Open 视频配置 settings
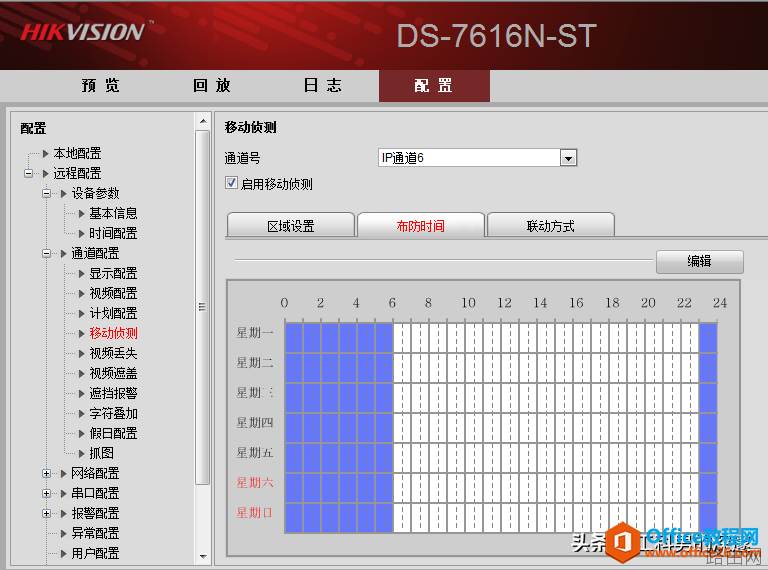Viewport: 768px width, 570px height. coord(113,293)
